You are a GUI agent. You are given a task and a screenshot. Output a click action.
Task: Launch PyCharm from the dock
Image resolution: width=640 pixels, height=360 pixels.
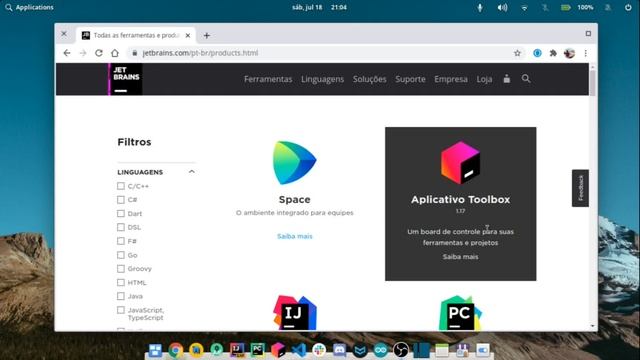(x=258, y=350)
